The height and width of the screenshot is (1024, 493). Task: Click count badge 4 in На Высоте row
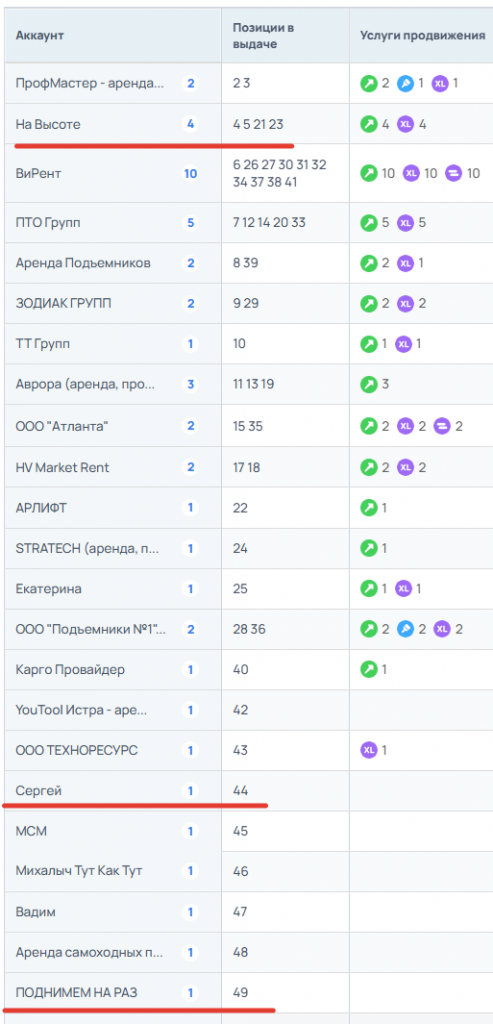190,123
